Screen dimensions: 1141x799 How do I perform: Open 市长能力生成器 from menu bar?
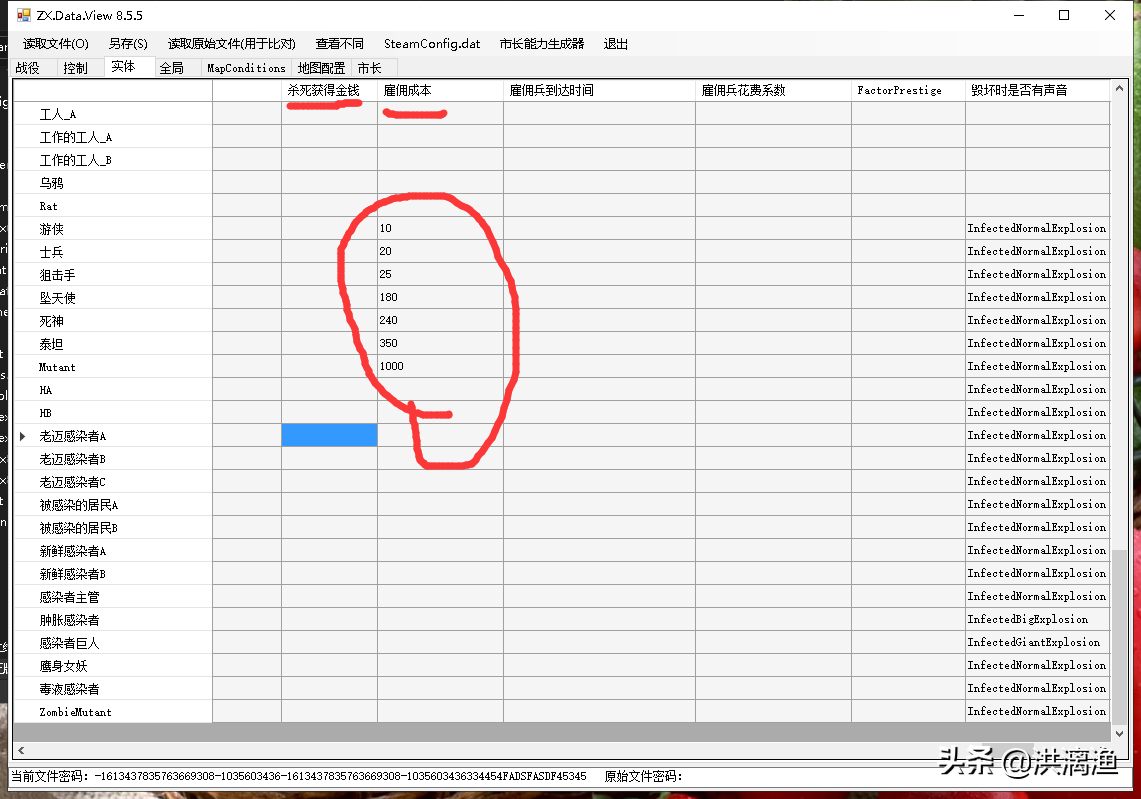pyautogui.click(x=542, y=44)
